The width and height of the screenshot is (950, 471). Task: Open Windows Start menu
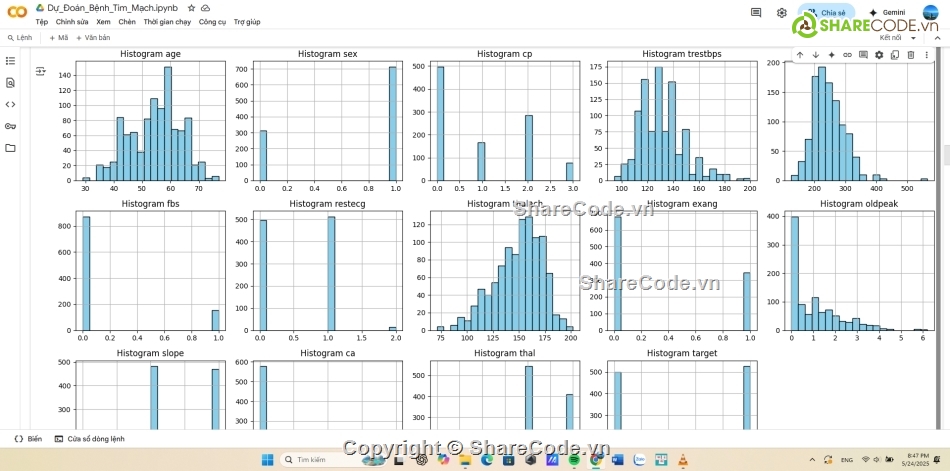pos(267,459)
